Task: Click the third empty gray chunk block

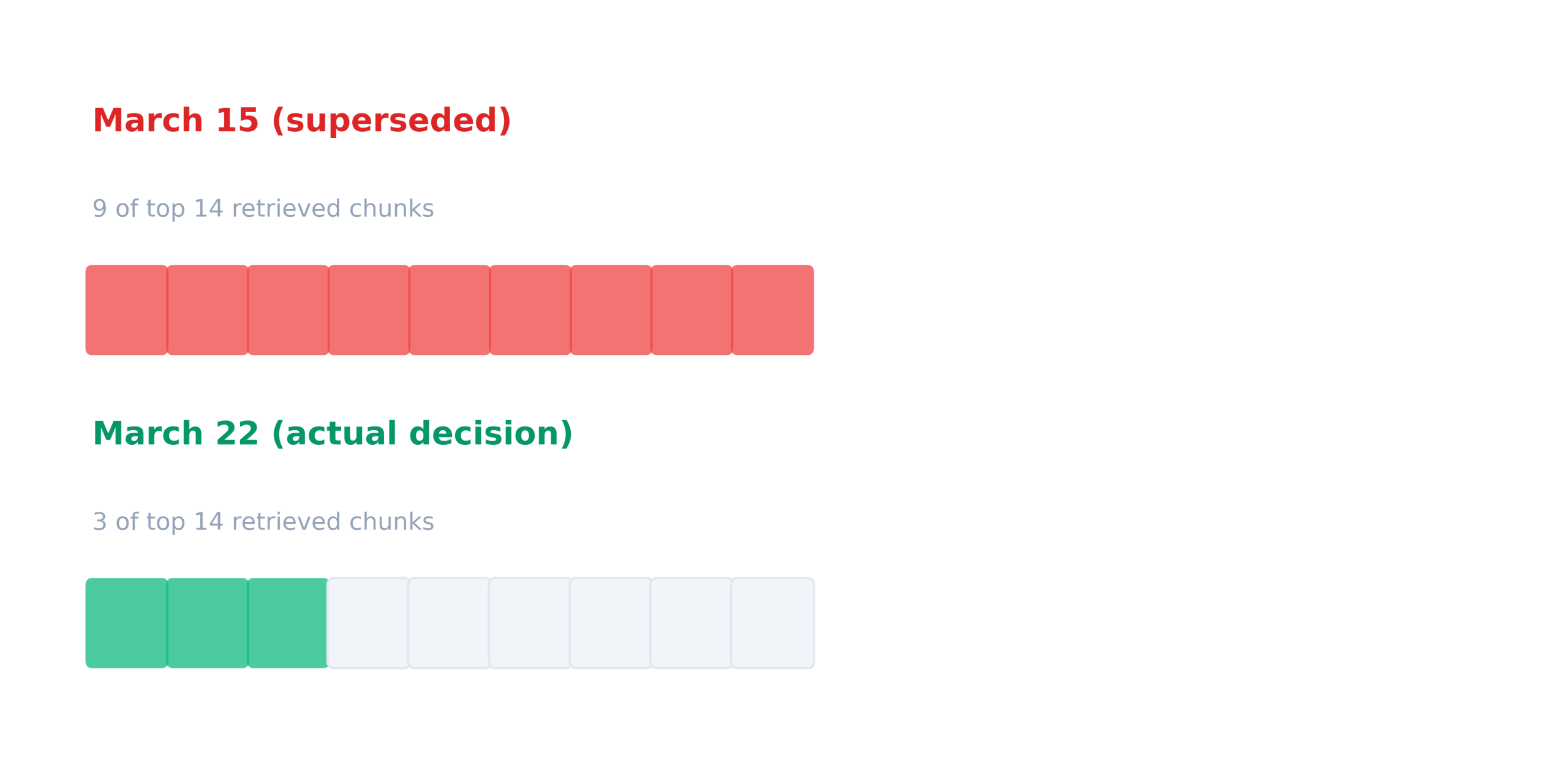Action: 530,623
